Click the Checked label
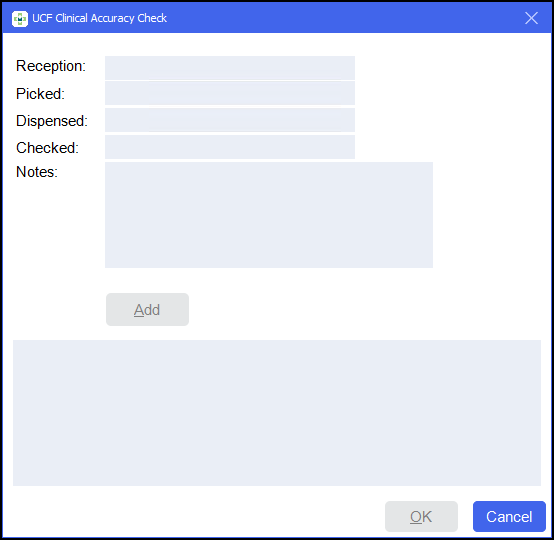This screenshot has height=540, width=554. pos(47,148)
